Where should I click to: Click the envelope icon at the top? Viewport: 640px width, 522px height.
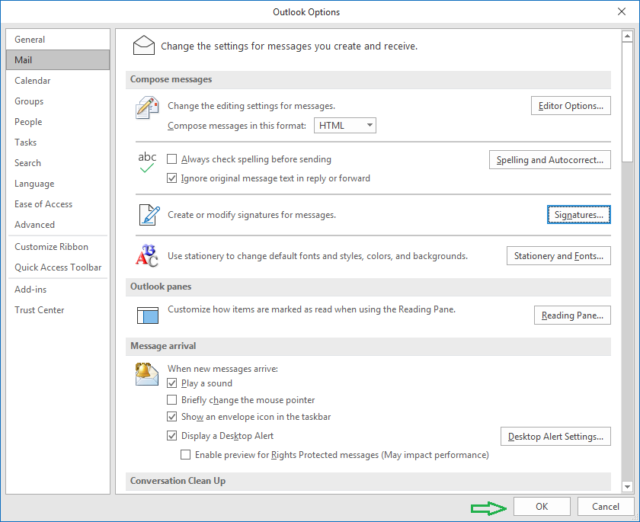click(x=145, y=45)
